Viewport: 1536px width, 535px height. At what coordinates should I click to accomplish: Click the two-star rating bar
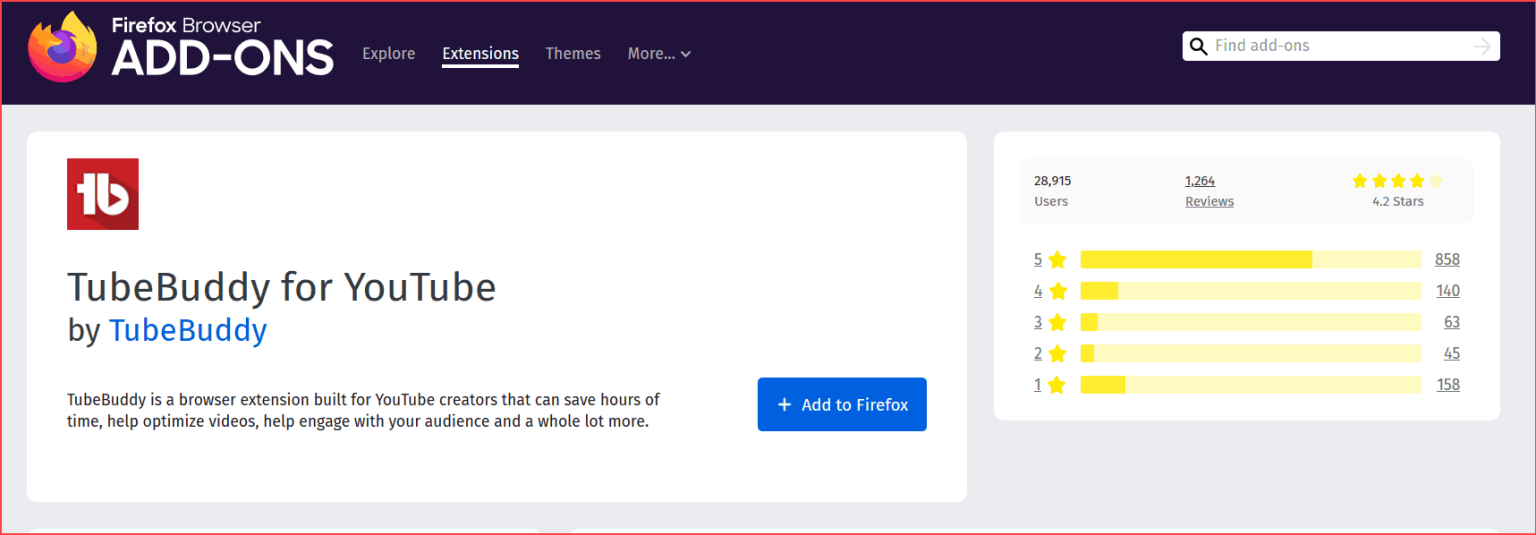1251,353
